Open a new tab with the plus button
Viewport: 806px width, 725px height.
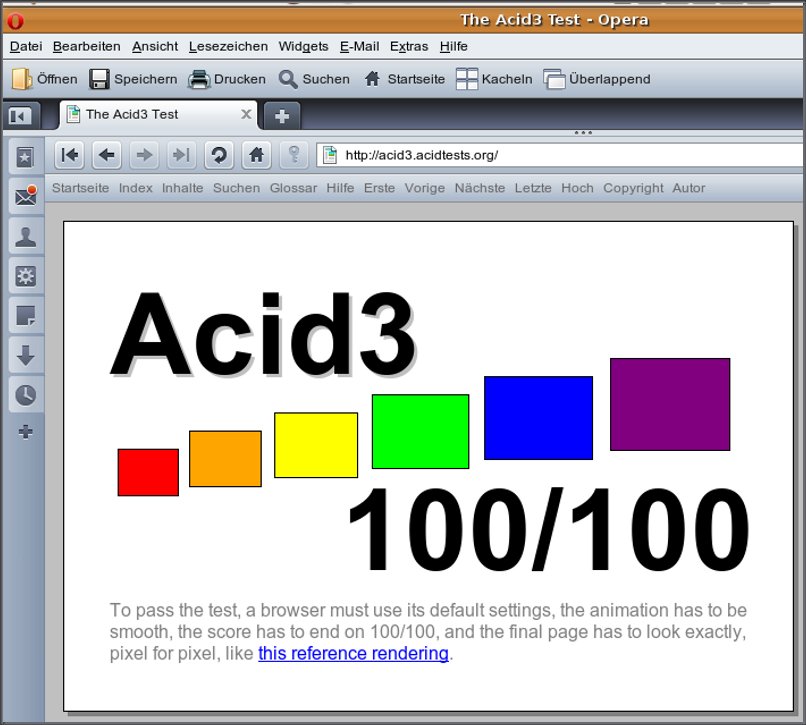[x=282, y=116]
